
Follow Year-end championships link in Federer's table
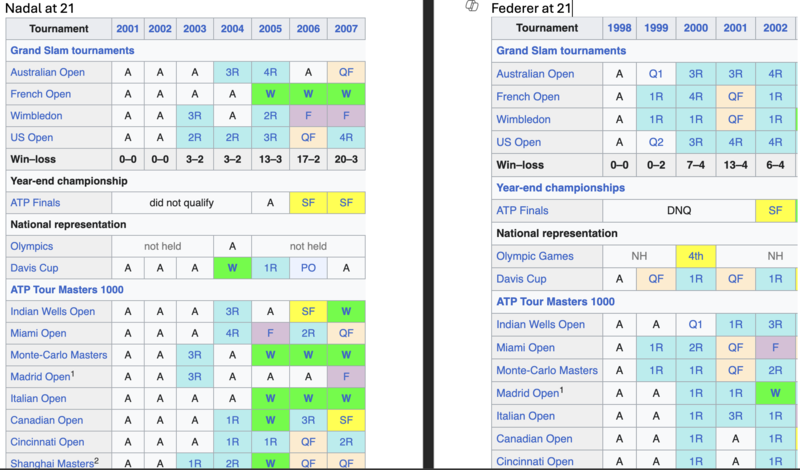click(x=561, y=188)
